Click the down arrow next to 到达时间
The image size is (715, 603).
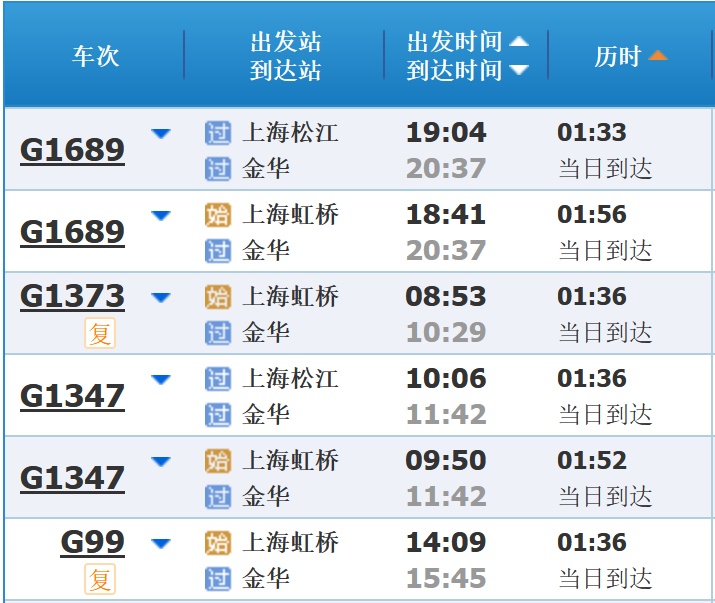(518, 70)
